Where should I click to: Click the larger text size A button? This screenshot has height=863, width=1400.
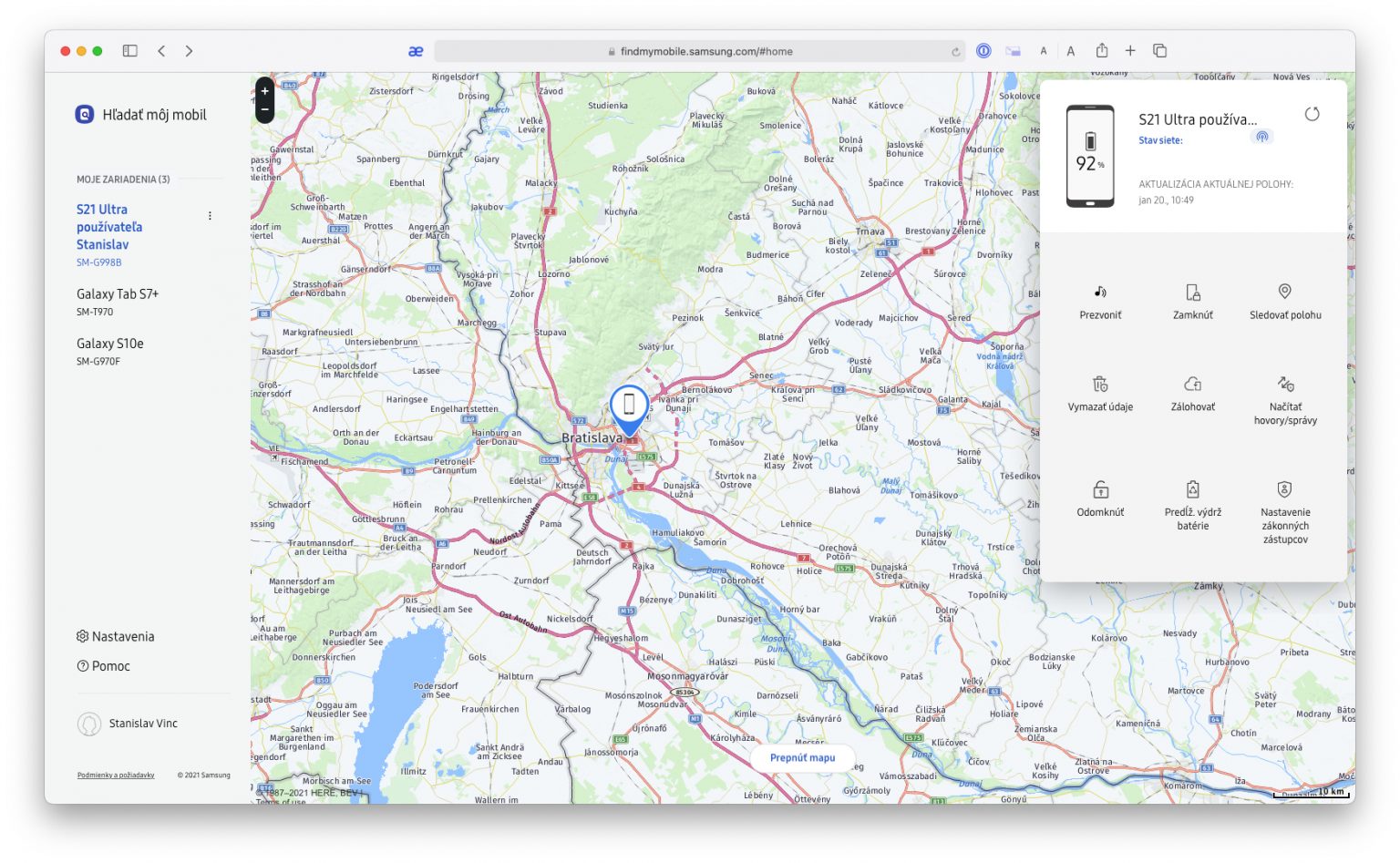pyautogui.click(x=1071, y=51)
